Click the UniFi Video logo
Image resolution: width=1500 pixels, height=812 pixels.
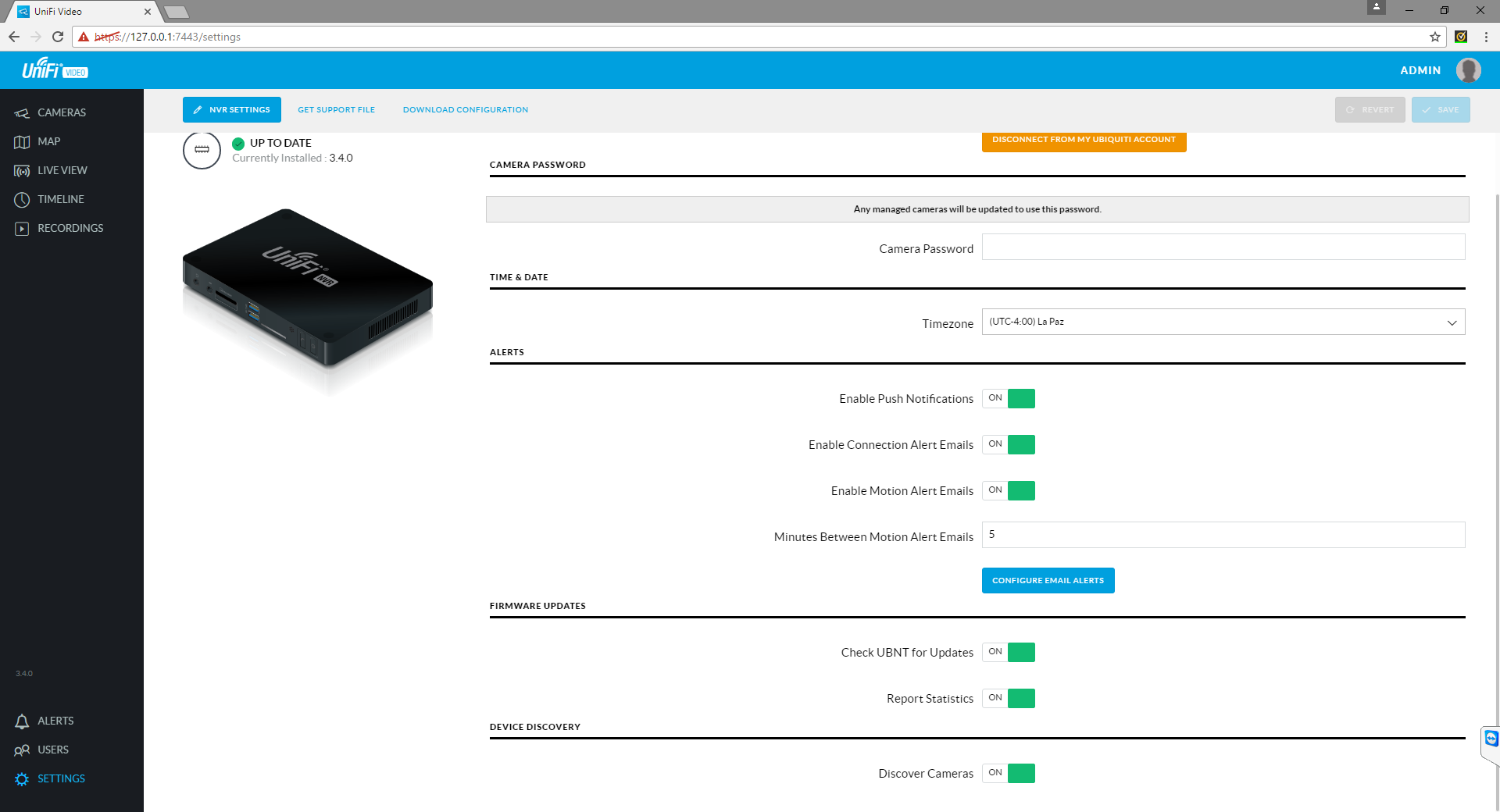pos(55,69)
